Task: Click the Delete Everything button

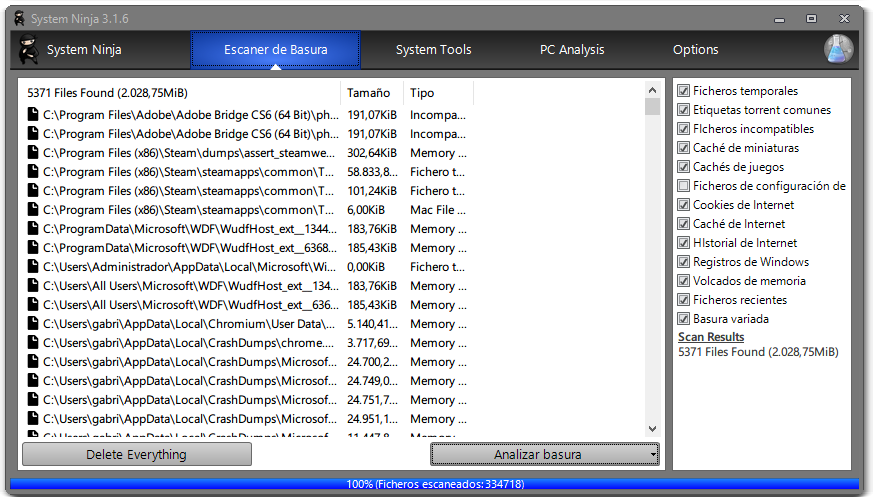Action: [136, 454]
